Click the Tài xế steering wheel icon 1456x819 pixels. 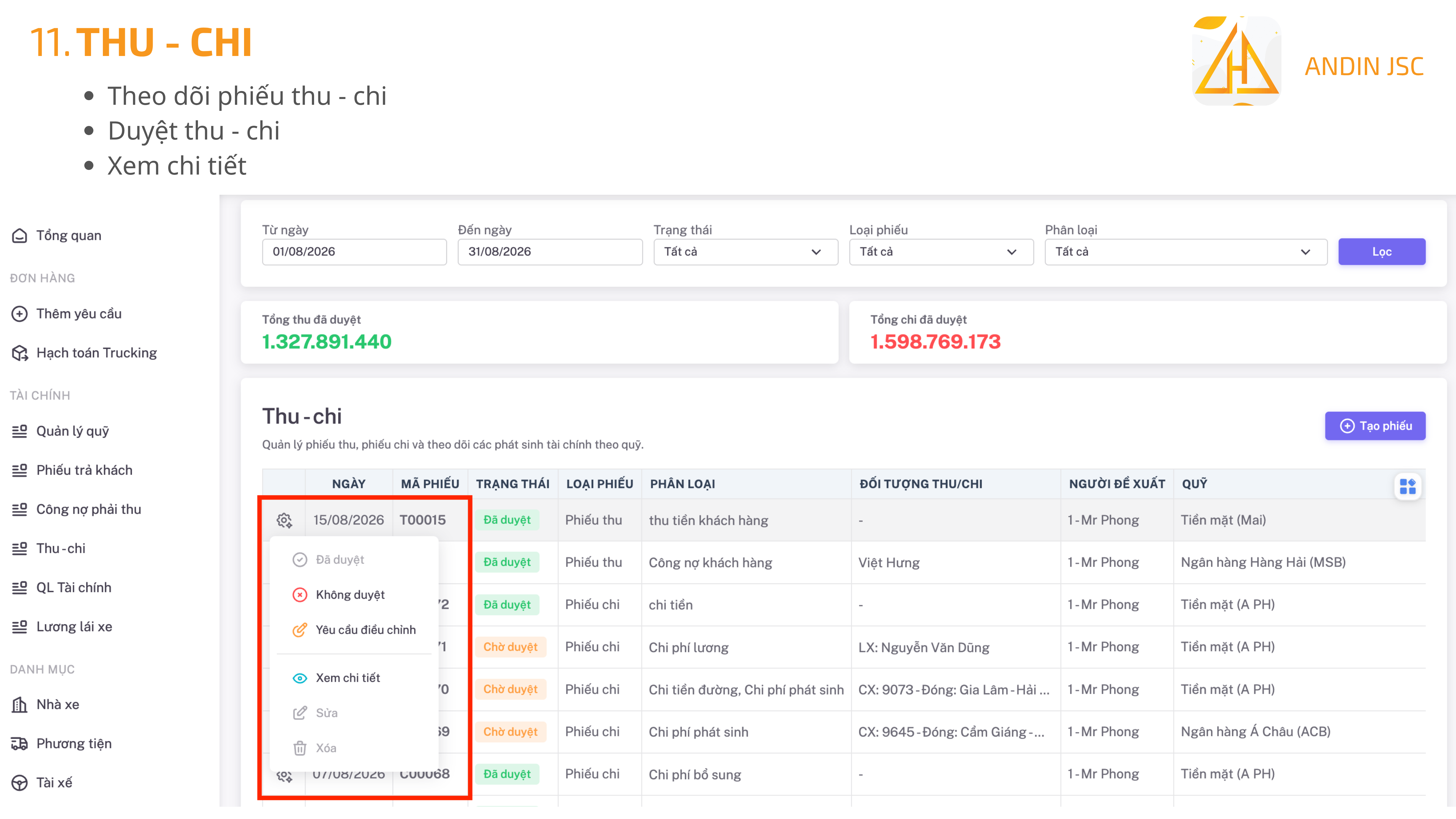20,783
